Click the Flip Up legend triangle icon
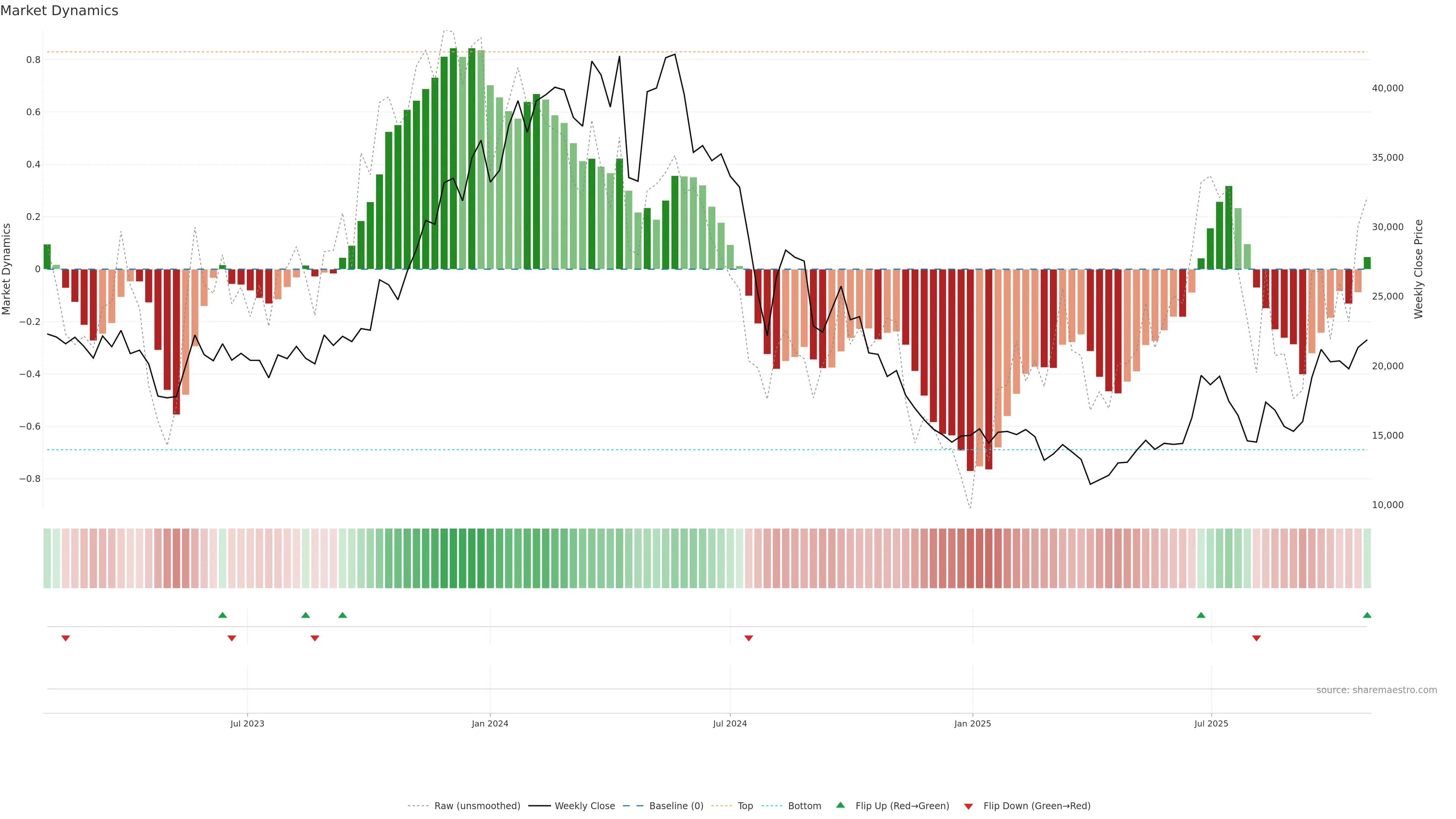The width and height of the screenshot is (1456, 819). [x=840, y=805]
